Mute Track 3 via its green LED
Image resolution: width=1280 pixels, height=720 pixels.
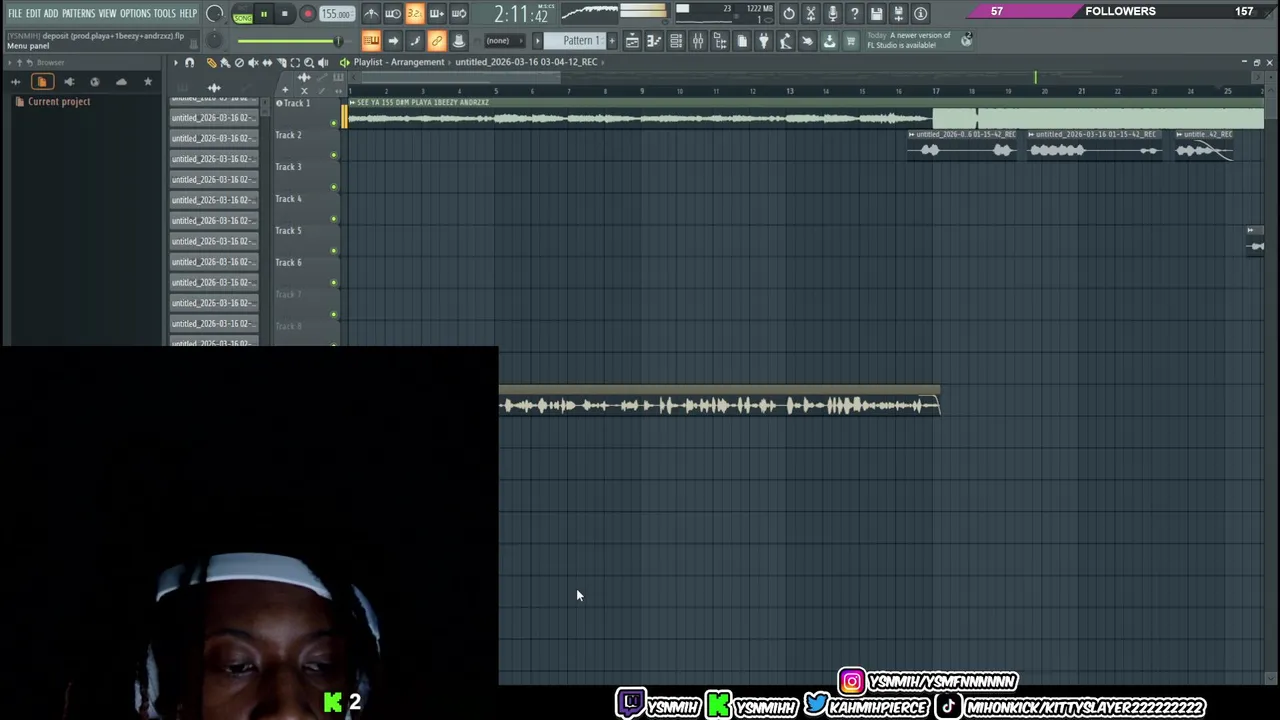334,187
